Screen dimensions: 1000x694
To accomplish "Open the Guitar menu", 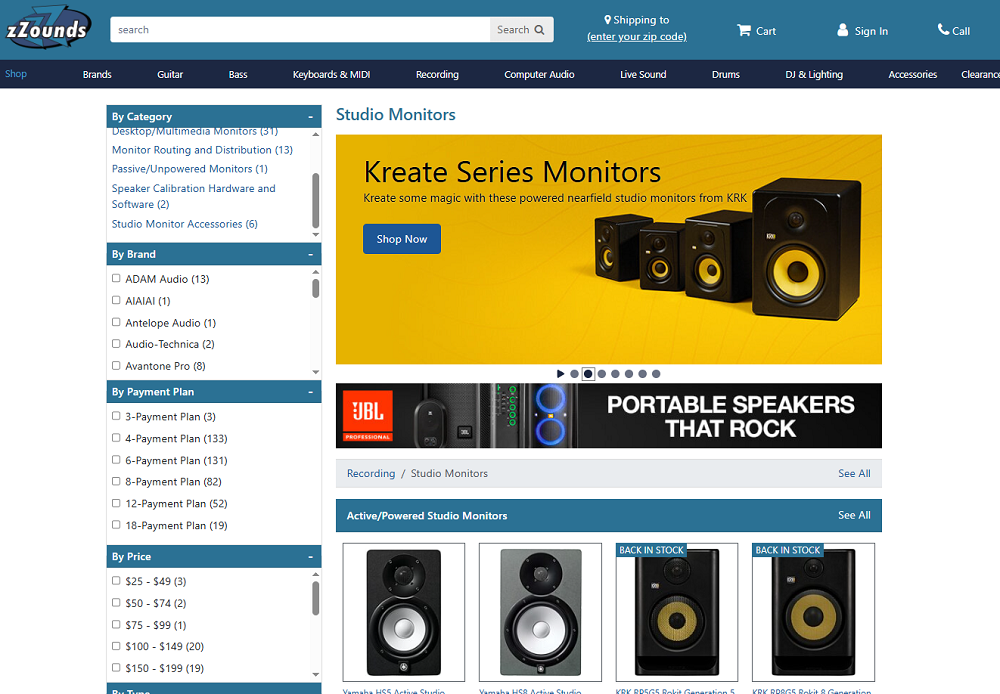I will tap(170, 75).
